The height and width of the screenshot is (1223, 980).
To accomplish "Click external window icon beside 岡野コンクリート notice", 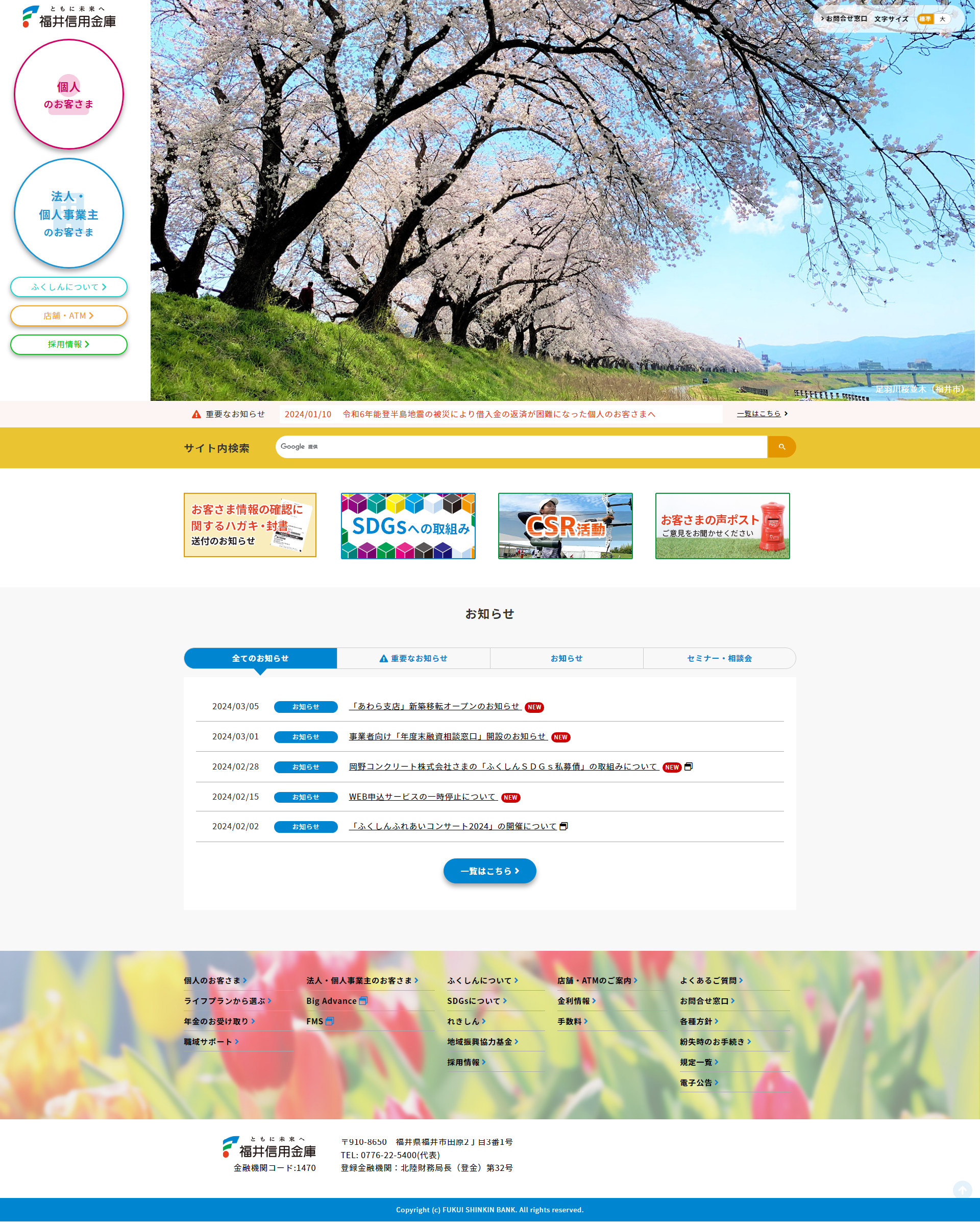I will click(x=689, y=766).
